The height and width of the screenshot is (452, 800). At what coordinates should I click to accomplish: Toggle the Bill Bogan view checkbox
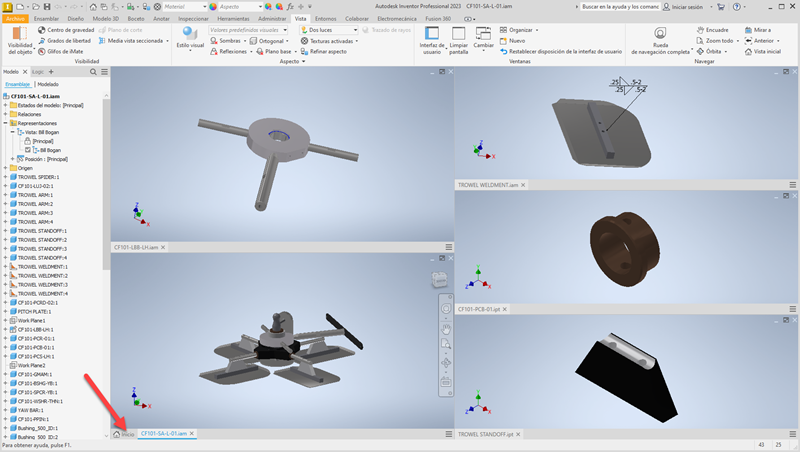[28, 150]
